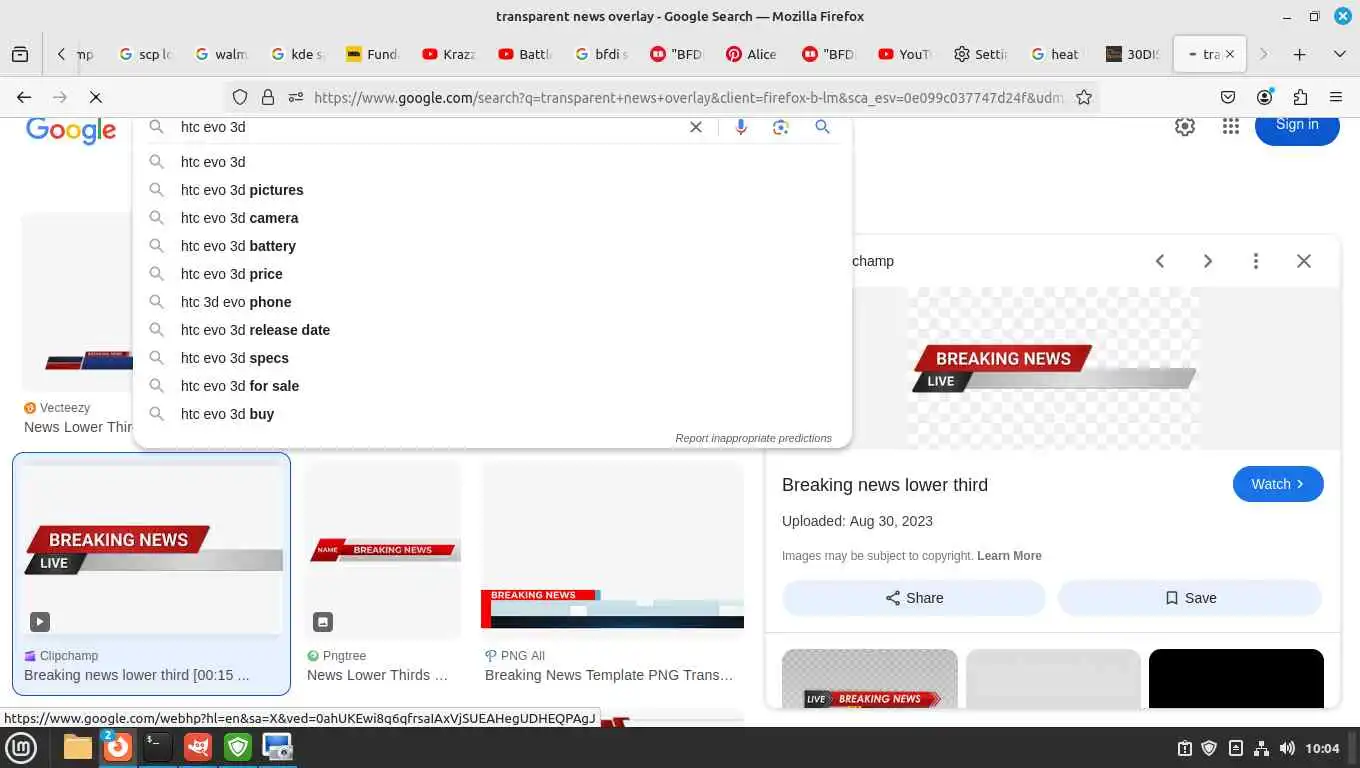Image resolution: width=1360 pixels, height=768 pixels.
Task: Switch to the 'walm' tab
Action: click(x=222, y=54)
